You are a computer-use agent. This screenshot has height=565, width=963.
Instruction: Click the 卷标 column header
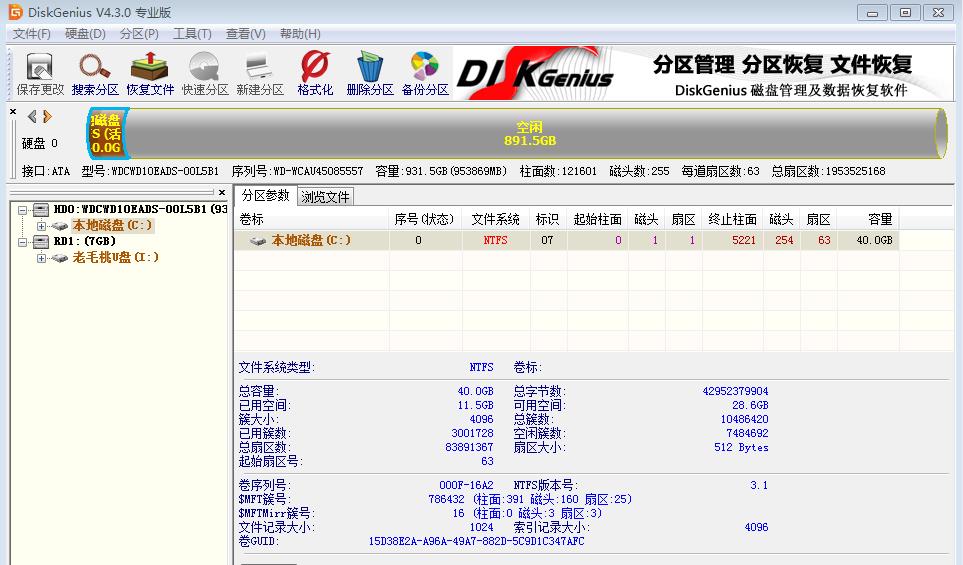click(x=311, y=219)
